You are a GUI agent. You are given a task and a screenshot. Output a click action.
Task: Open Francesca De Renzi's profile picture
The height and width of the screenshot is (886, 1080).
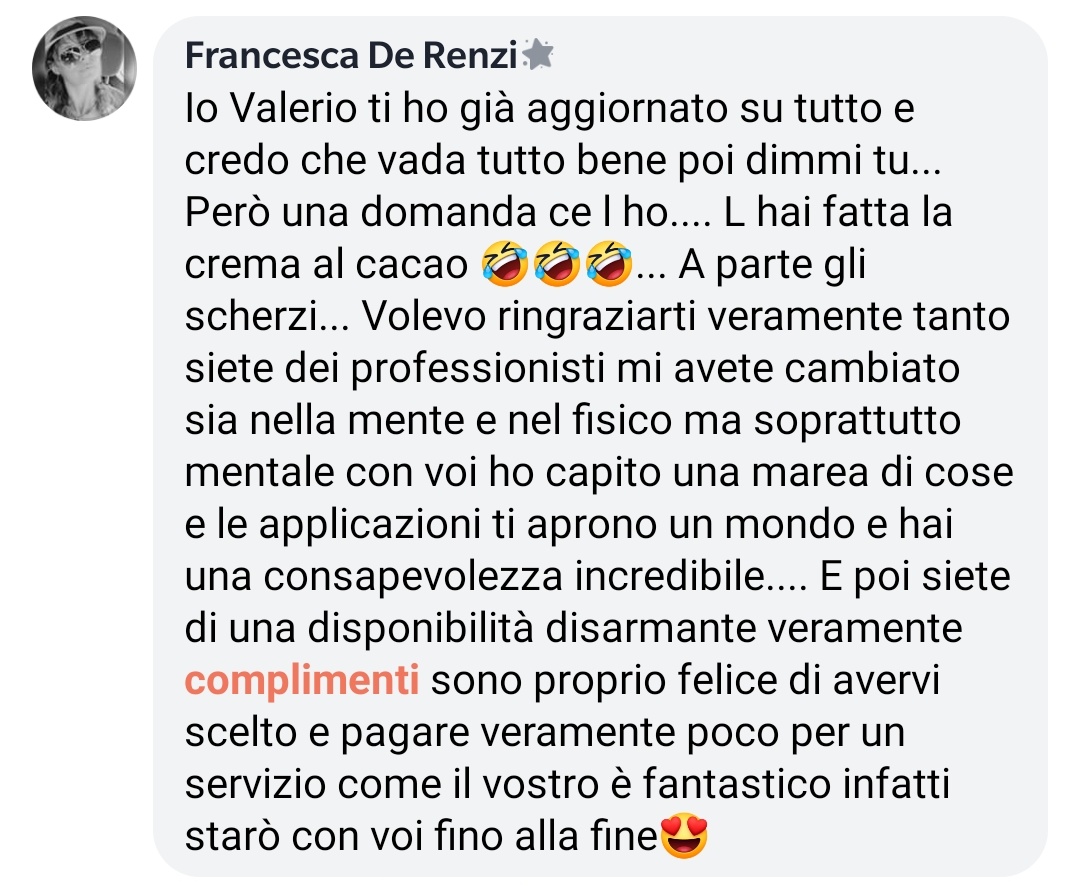pos(84,68)
